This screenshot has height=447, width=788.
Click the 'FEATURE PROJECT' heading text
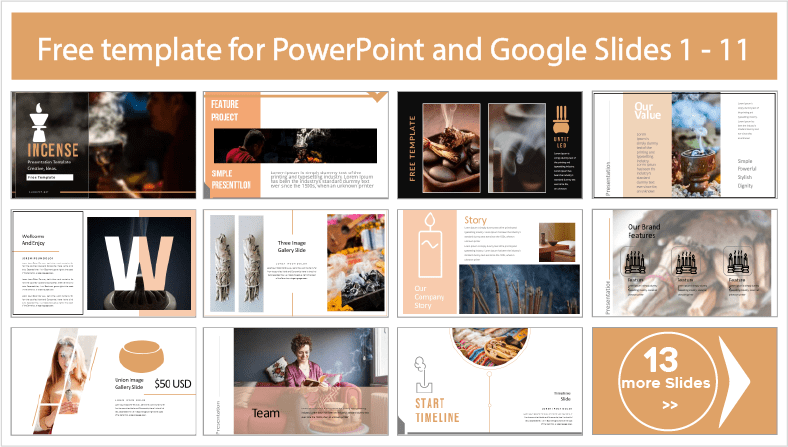225,111
